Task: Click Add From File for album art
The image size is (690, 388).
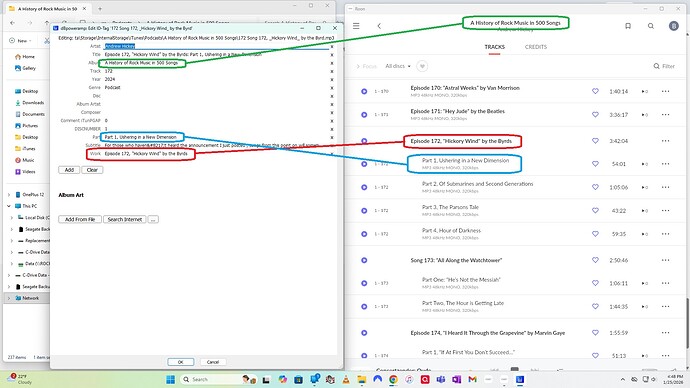Action: point(80,219)
